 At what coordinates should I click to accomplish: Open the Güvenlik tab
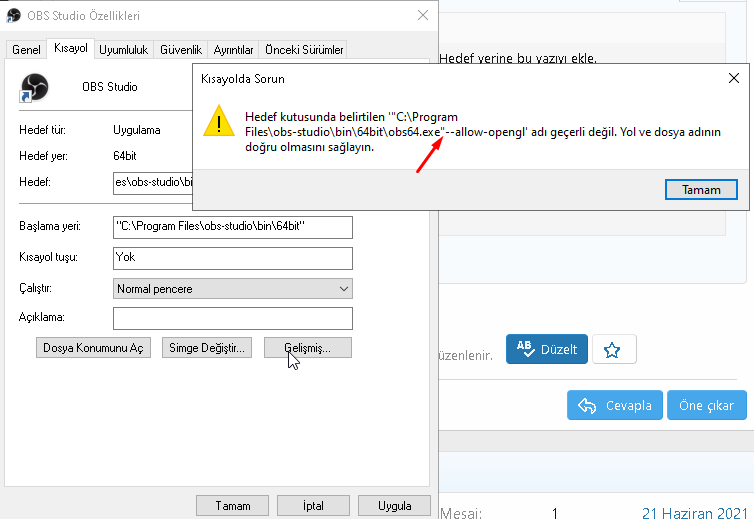coord(181,50)
